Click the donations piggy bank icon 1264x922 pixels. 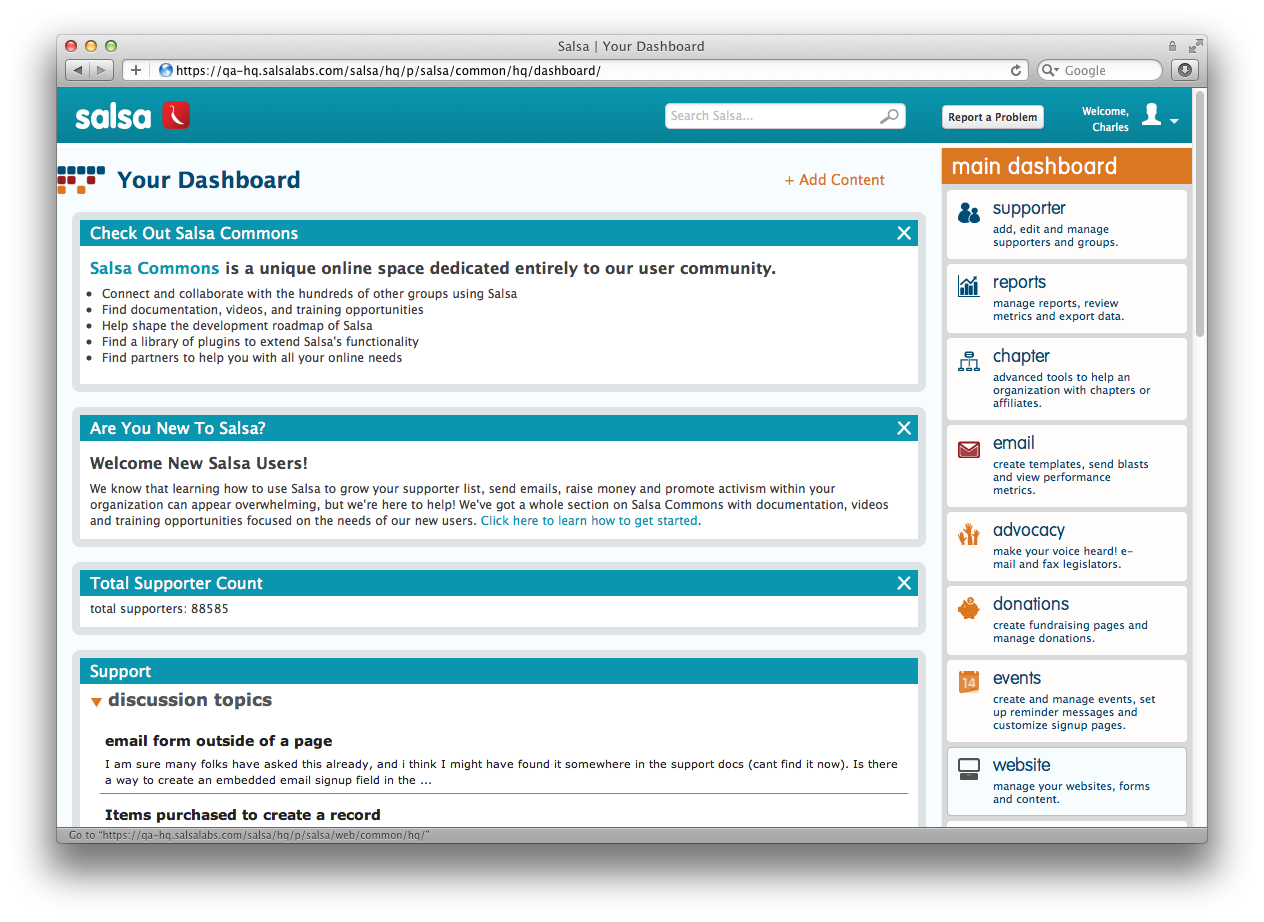tap(968, 608)
